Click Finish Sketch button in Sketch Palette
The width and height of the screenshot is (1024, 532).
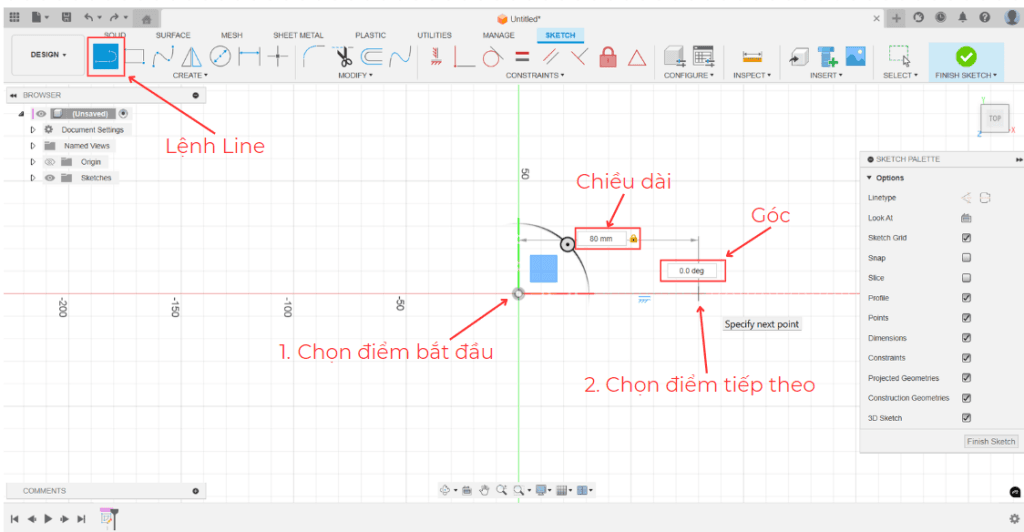click(990, 441)
